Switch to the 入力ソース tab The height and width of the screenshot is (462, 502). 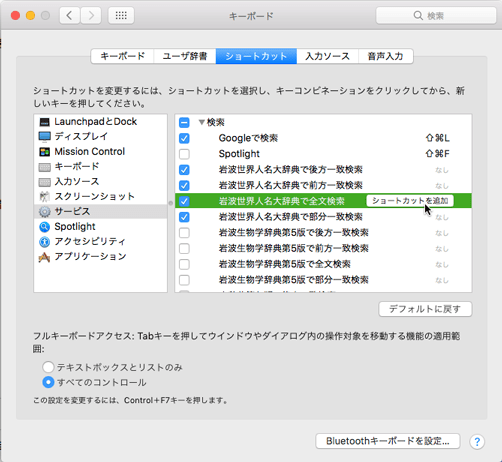coord(328,56)
